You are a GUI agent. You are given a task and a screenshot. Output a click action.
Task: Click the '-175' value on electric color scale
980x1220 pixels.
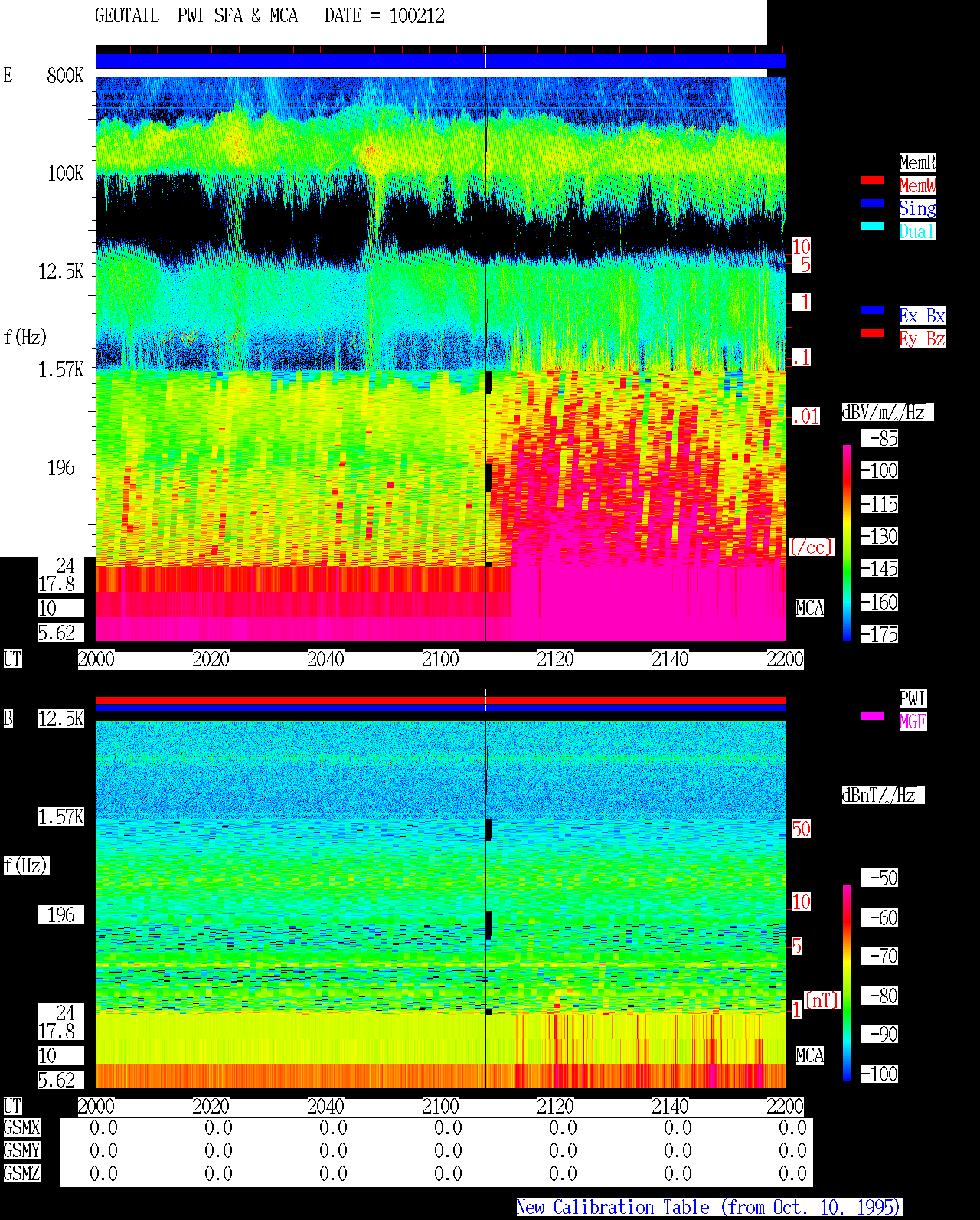tap(880, 634)
